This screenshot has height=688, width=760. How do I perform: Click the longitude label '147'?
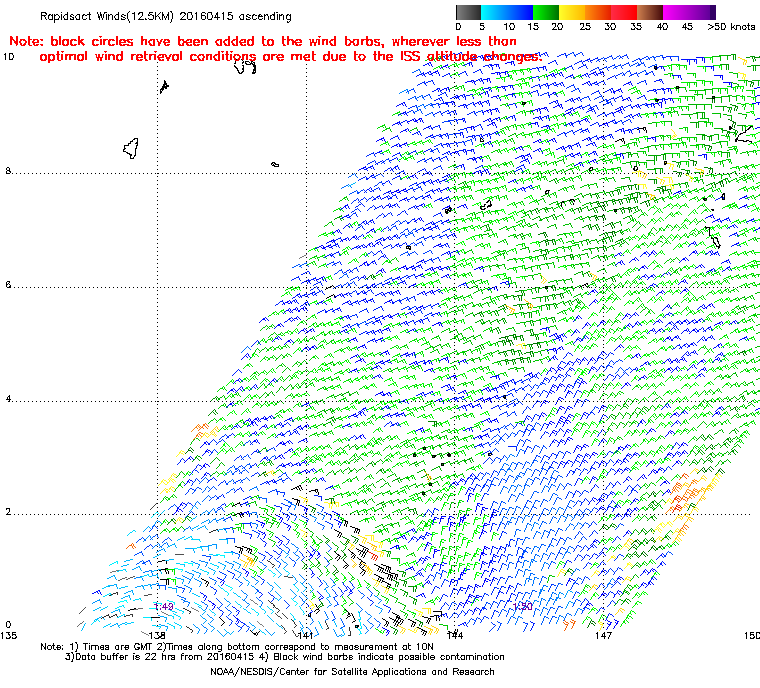click(x=603, y=635)
